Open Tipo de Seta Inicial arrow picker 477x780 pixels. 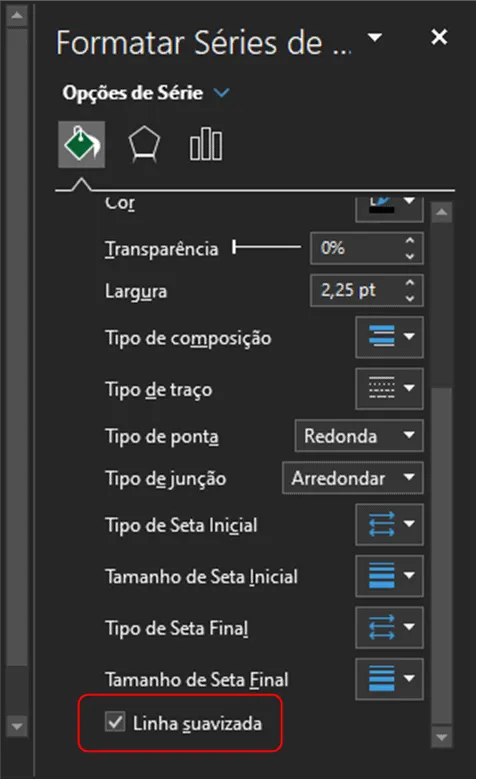(389, 524)
